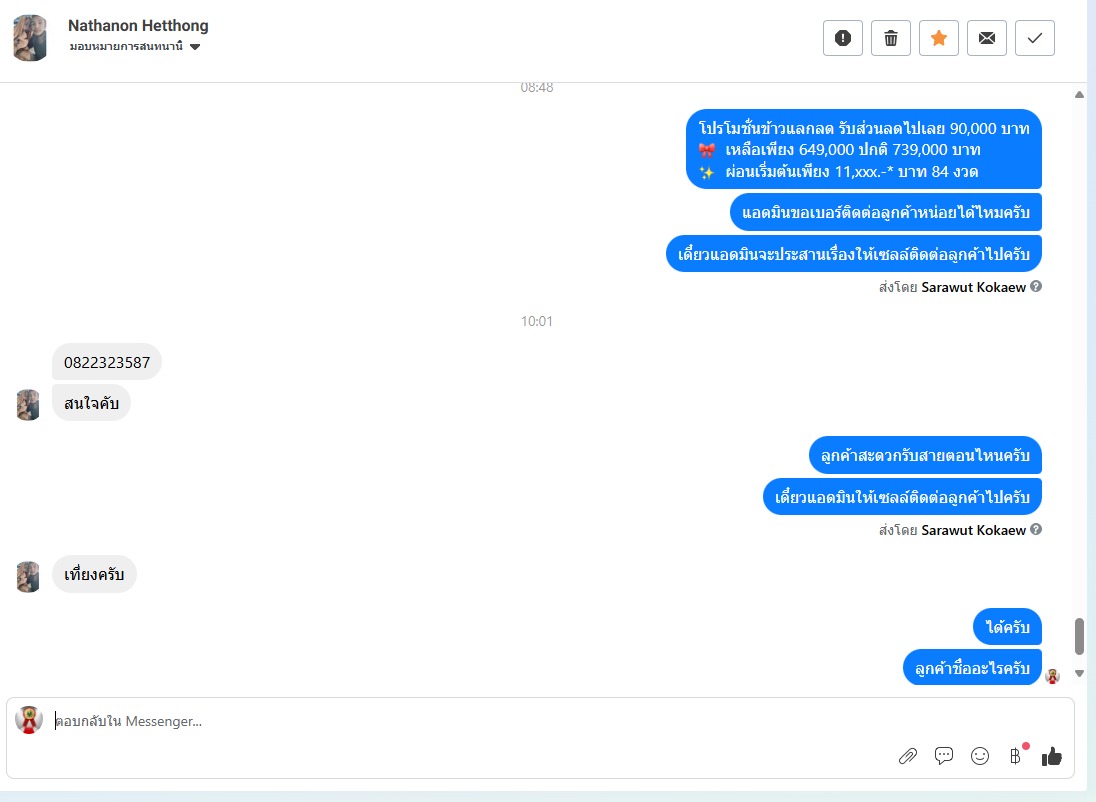The image size is (1096, 802).
Task: Click scrollbar up arrow in chat
Action: point(1079,95)
